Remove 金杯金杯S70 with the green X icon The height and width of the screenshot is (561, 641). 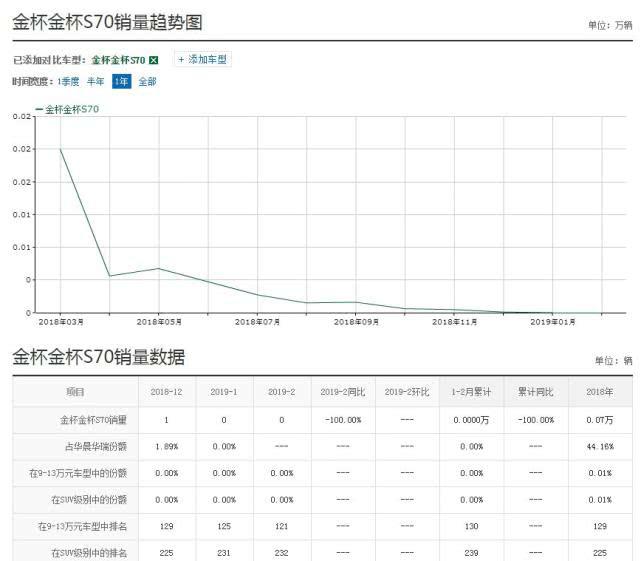coord(153,60)
